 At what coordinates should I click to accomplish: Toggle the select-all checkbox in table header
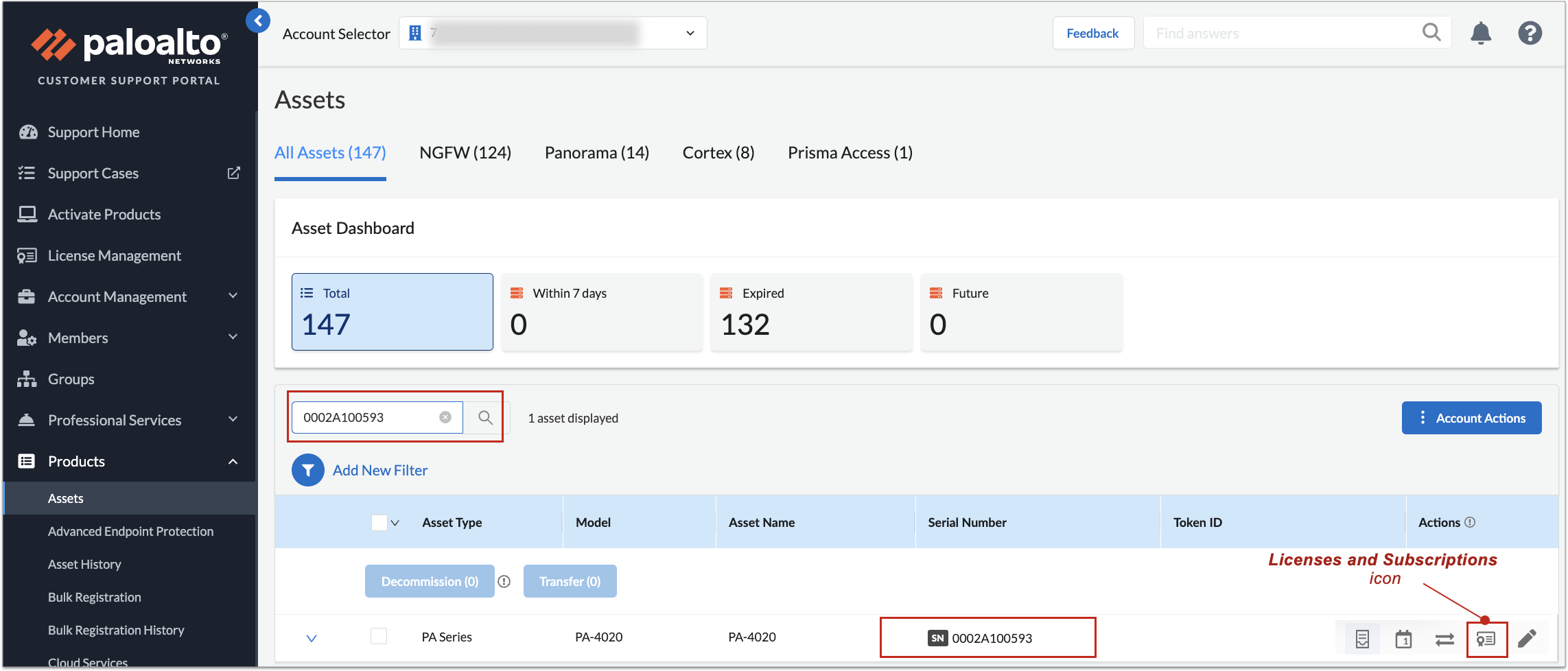[379, 523]
